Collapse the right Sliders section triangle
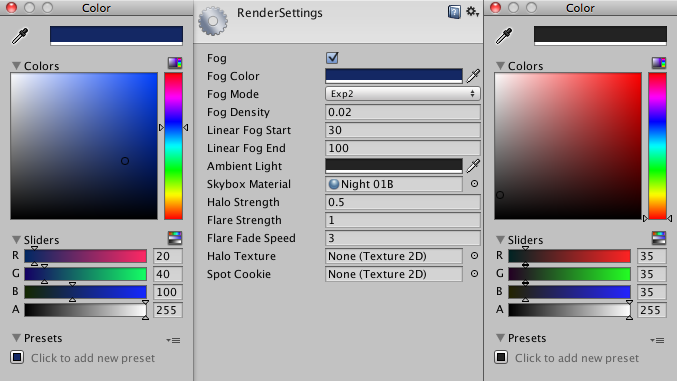This screenshot has width=677, height=381. [x=500, y=240]
